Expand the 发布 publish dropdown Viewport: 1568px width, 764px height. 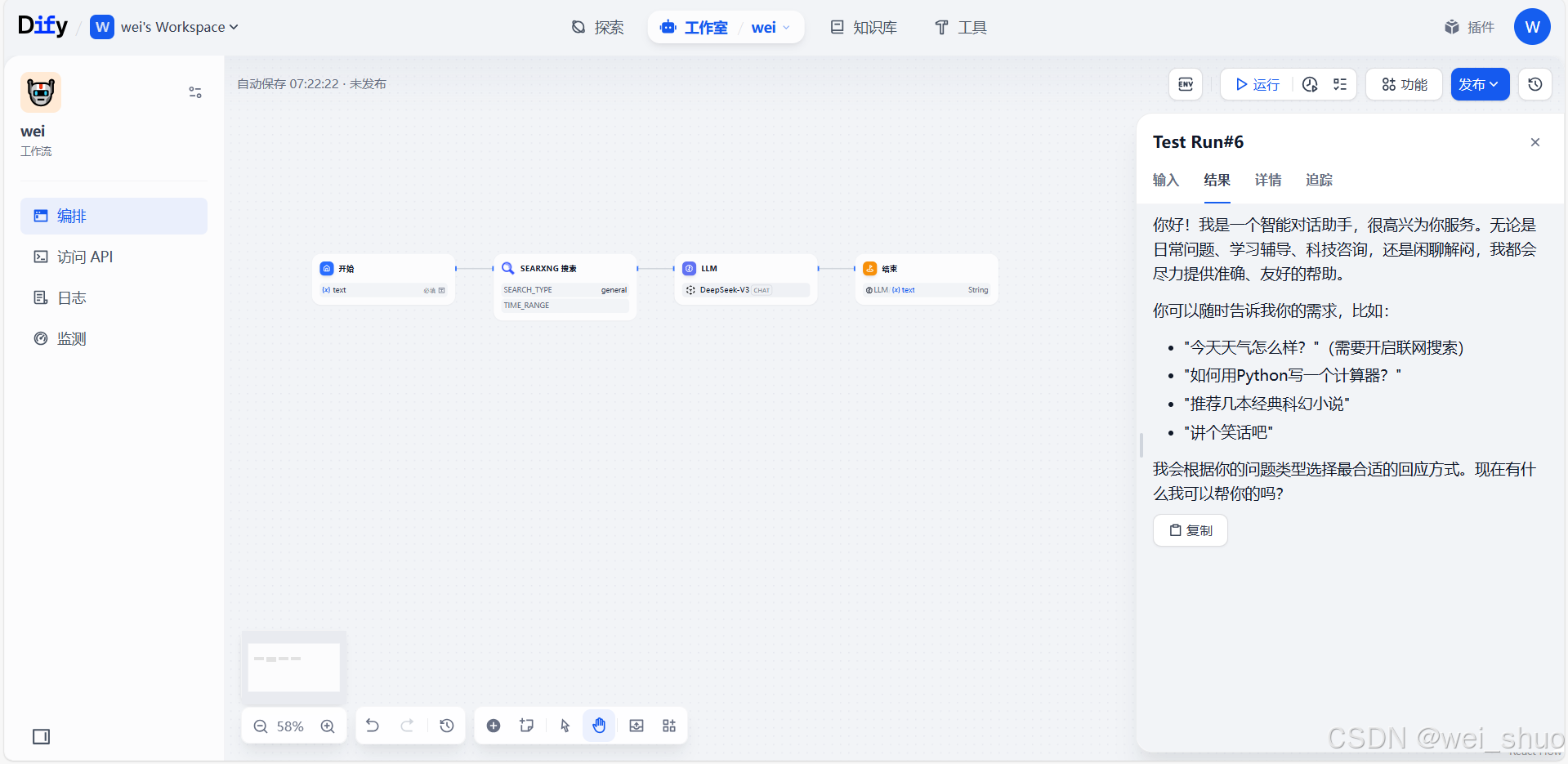(1480, 84)
